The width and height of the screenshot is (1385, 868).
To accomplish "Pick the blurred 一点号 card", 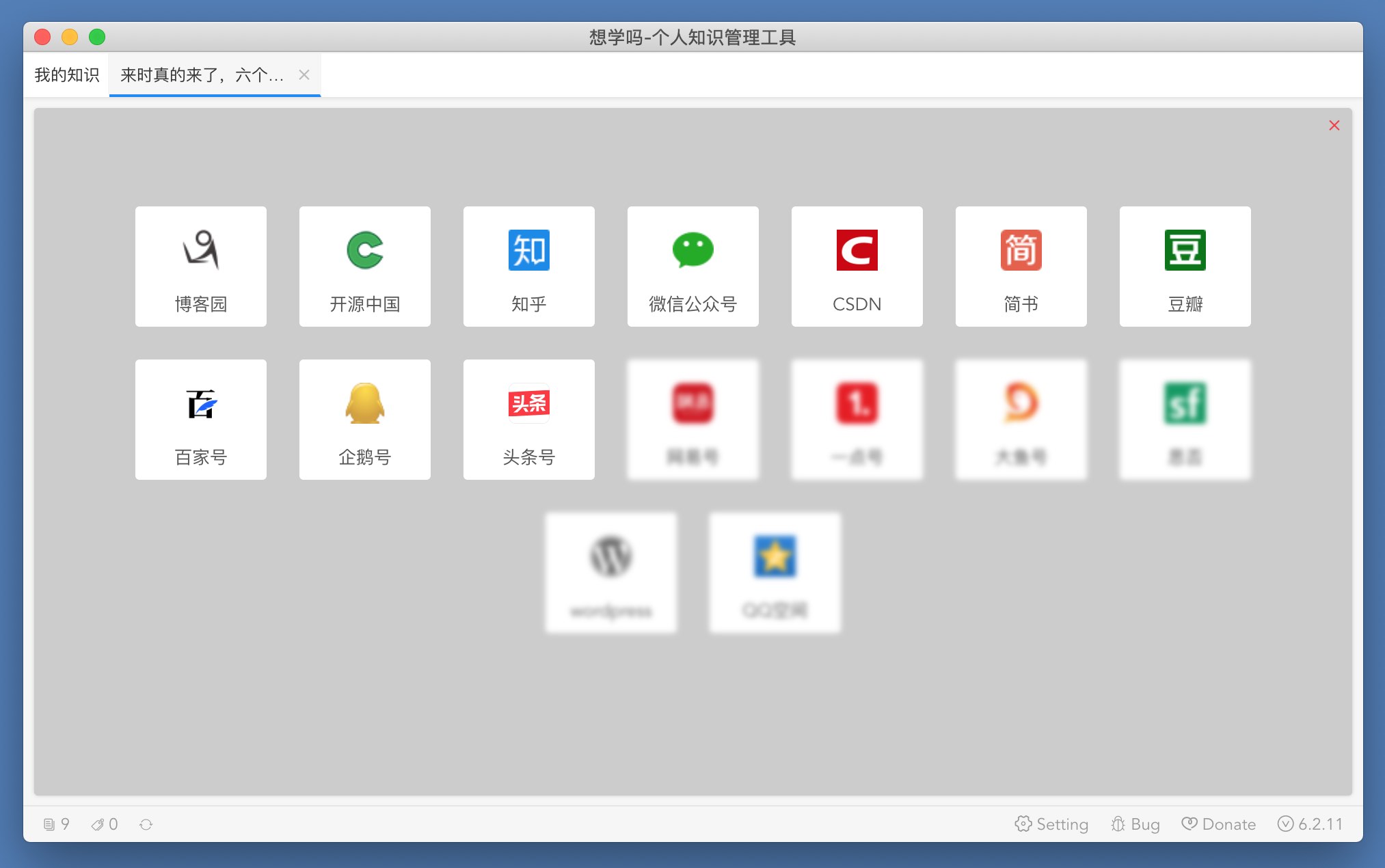I will 857,420.
